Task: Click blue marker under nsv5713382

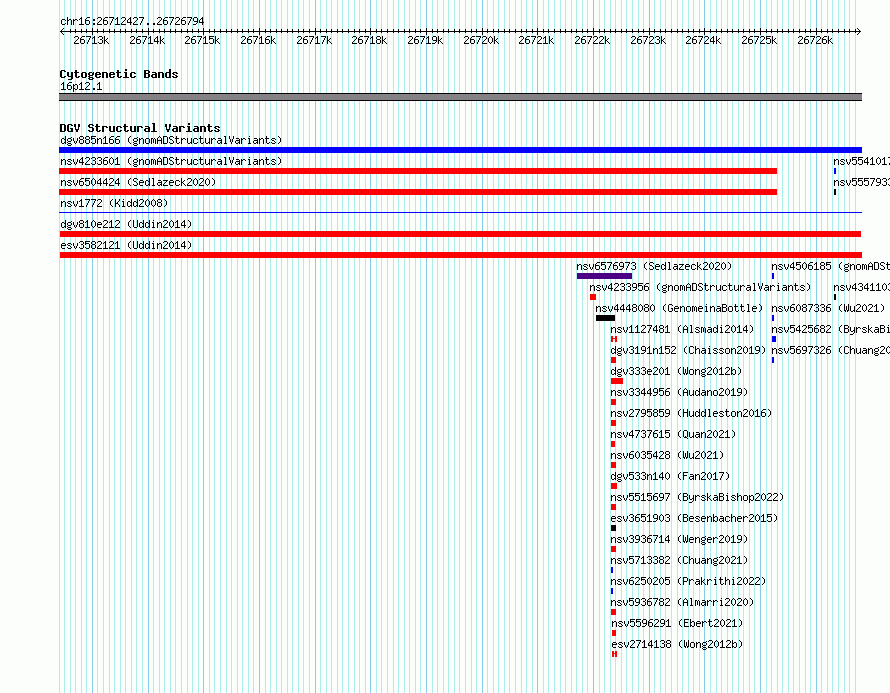Action: [x=612, y=570]
